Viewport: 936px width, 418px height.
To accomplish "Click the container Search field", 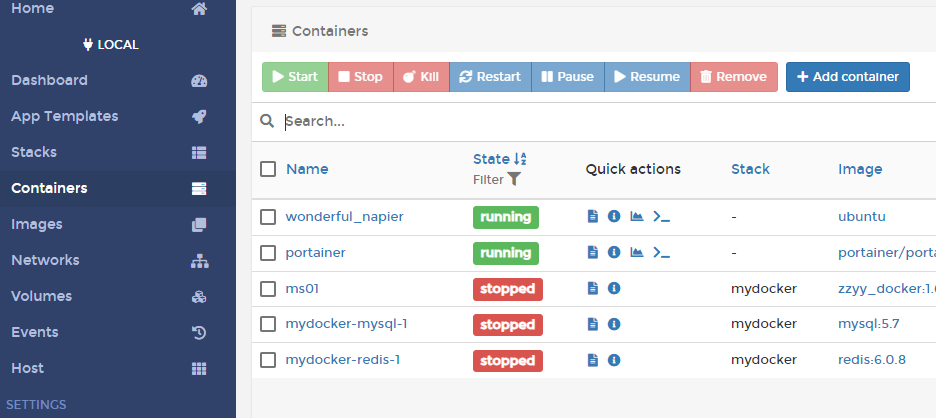I will pos(600,121).
